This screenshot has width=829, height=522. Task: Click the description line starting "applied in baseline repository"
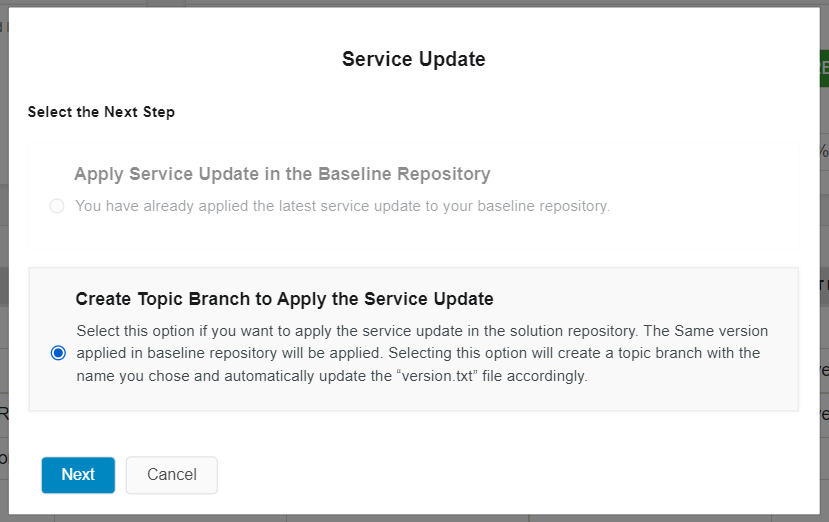[x=418, y=353]
